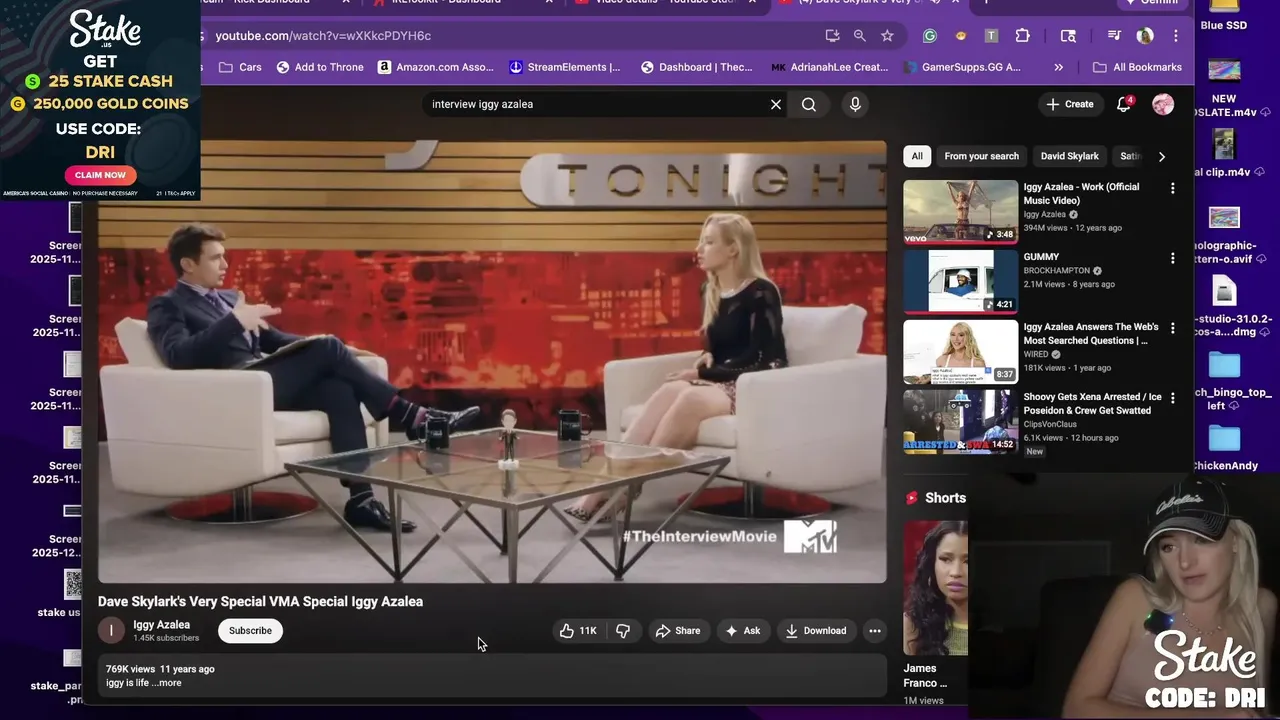
Task: Bookmark this page with the star icon
Action: point(887,36)
